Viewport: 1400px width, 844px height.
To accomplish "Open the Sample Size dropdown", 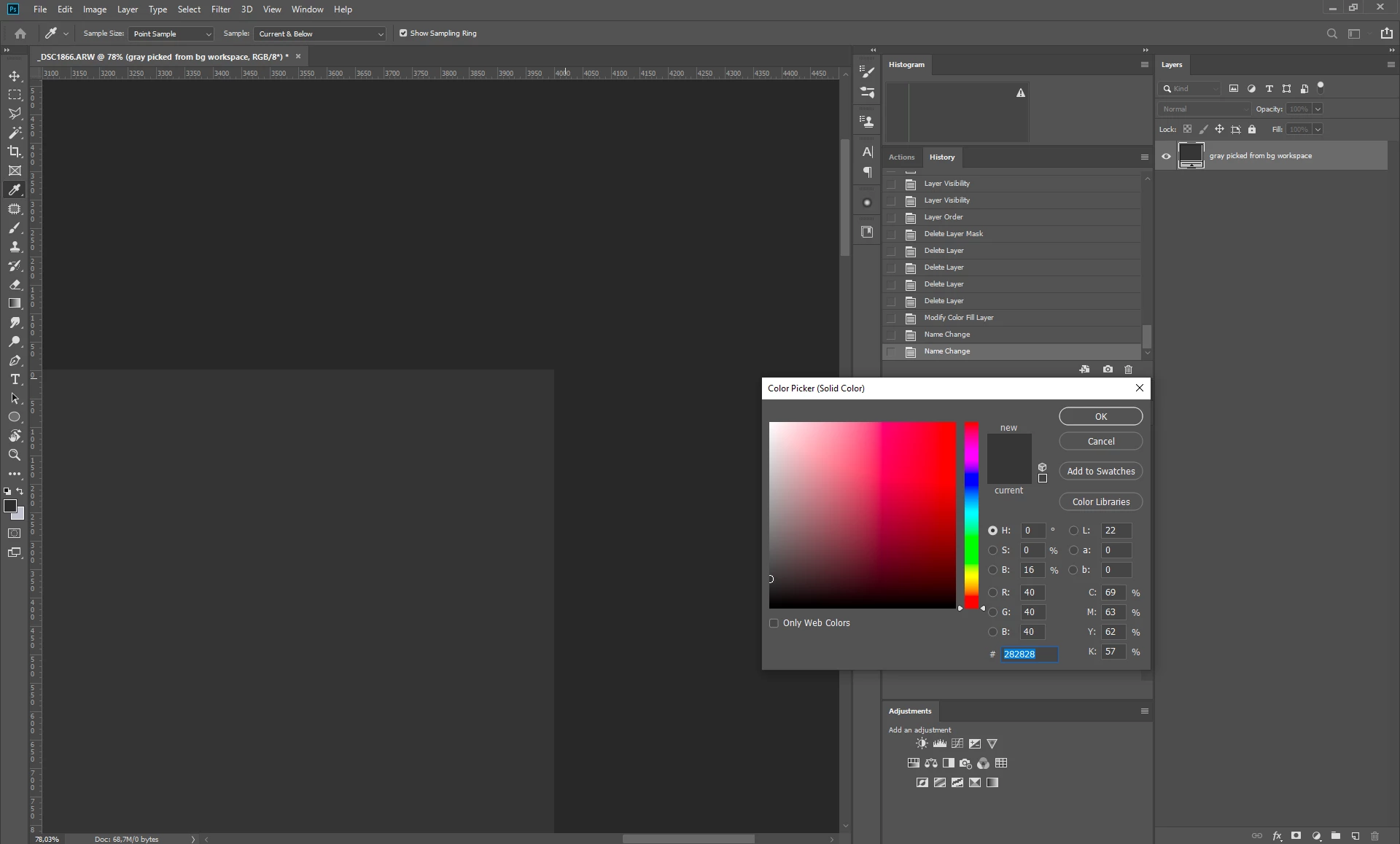I will point(171,34).
